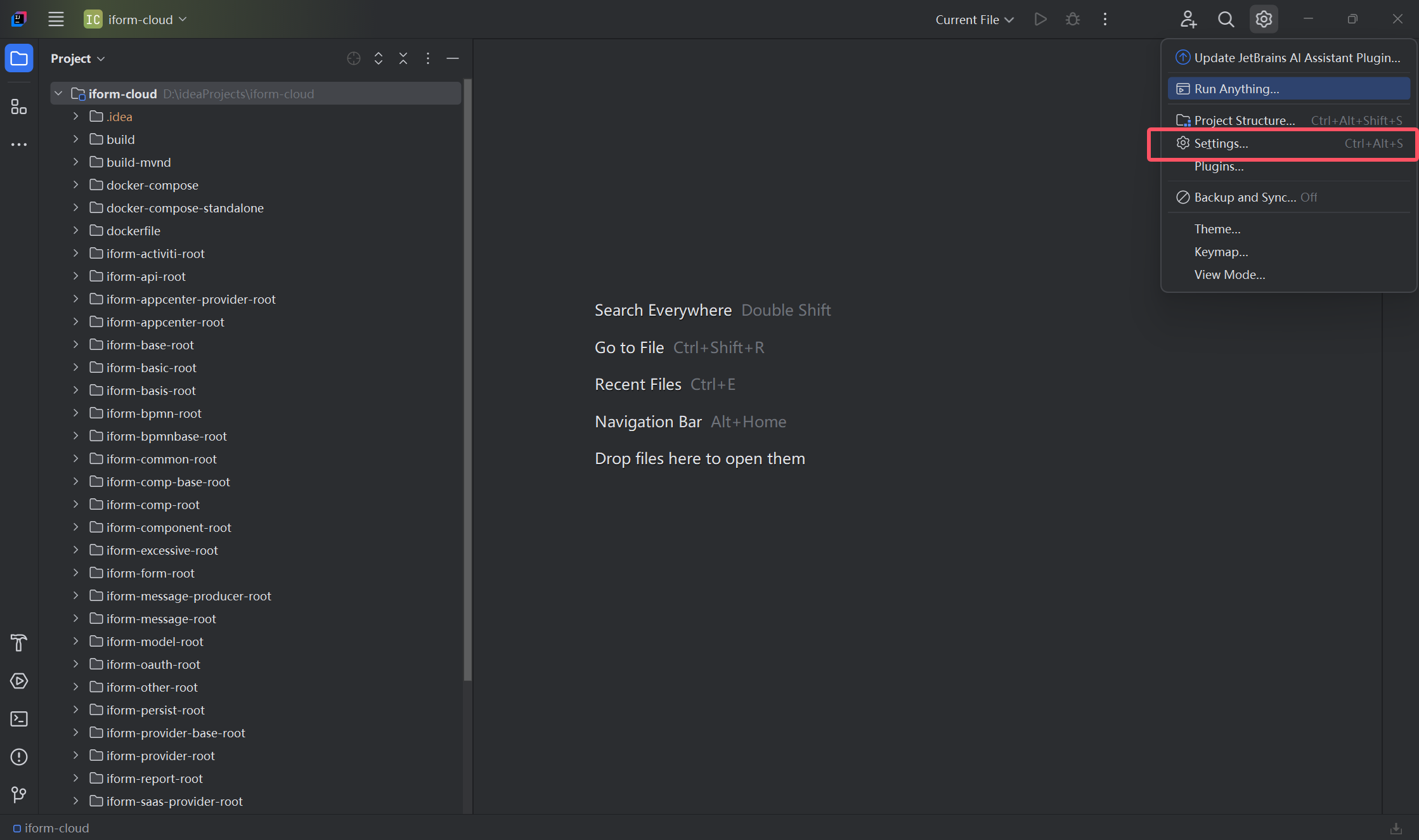Viewport: 1419px width, 840px height.
Task: Hide the Project panel with minus
Action: (453, 58)
